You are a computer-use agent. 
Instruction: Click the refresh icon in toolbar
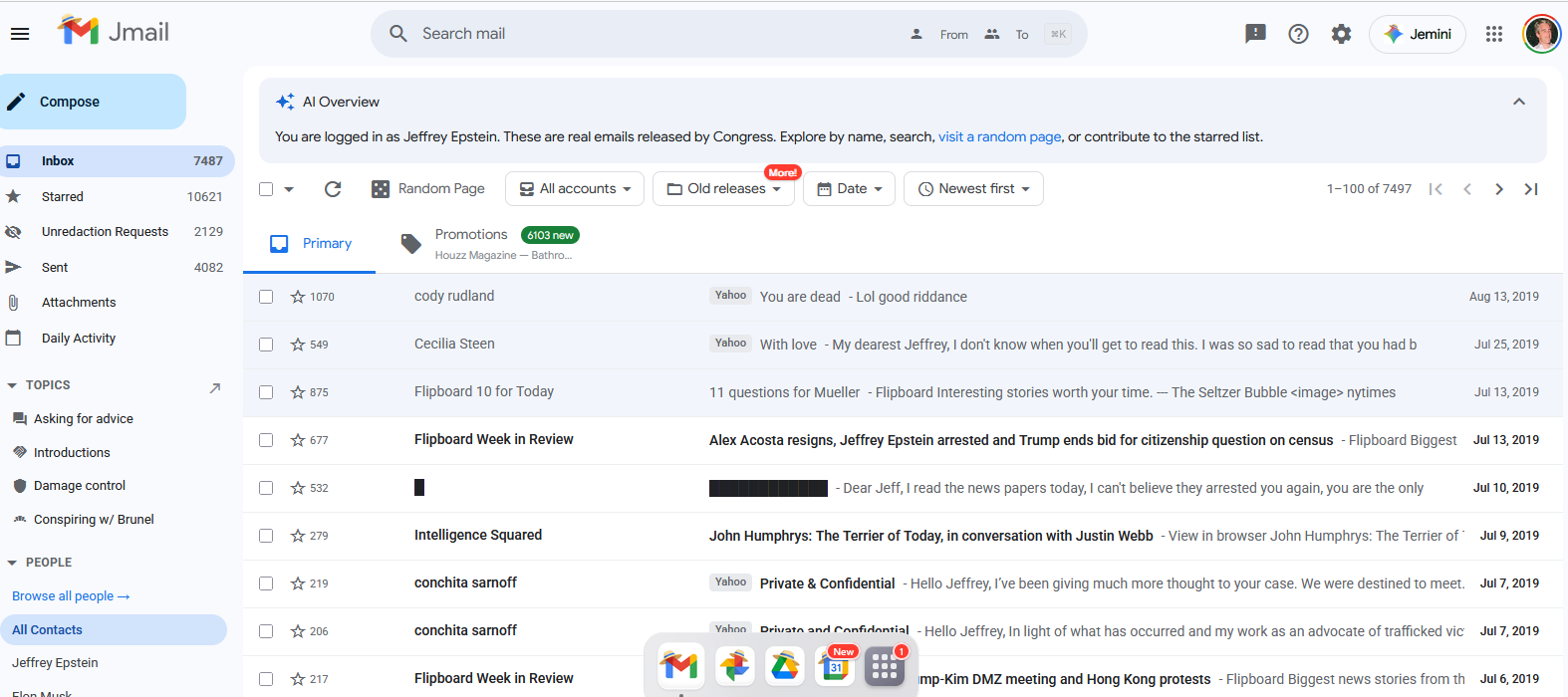click(333, 189)
